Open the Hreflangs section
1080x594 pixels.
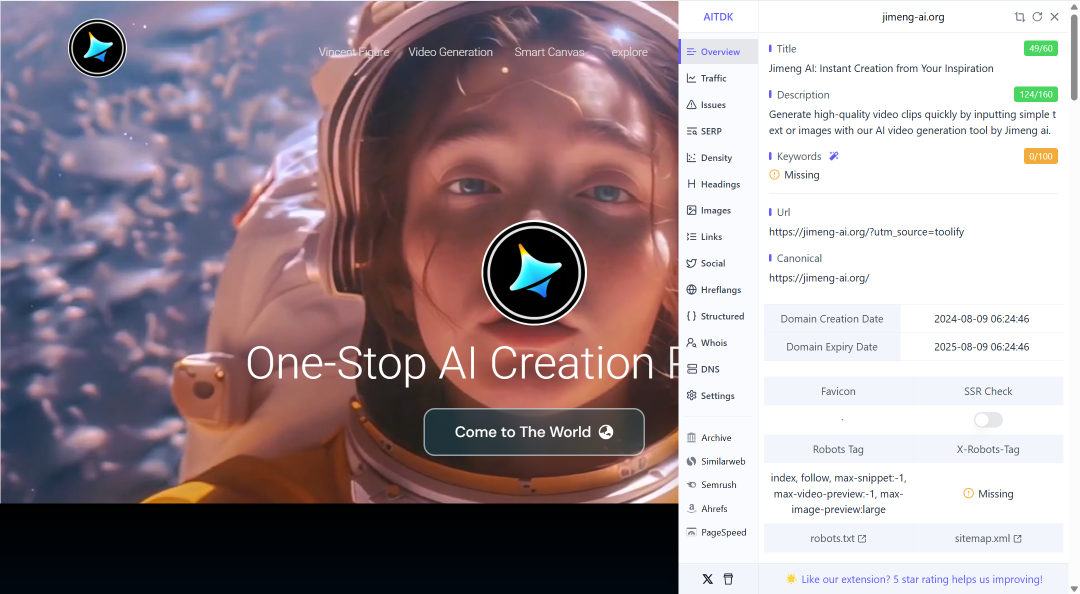pos(718,289)
